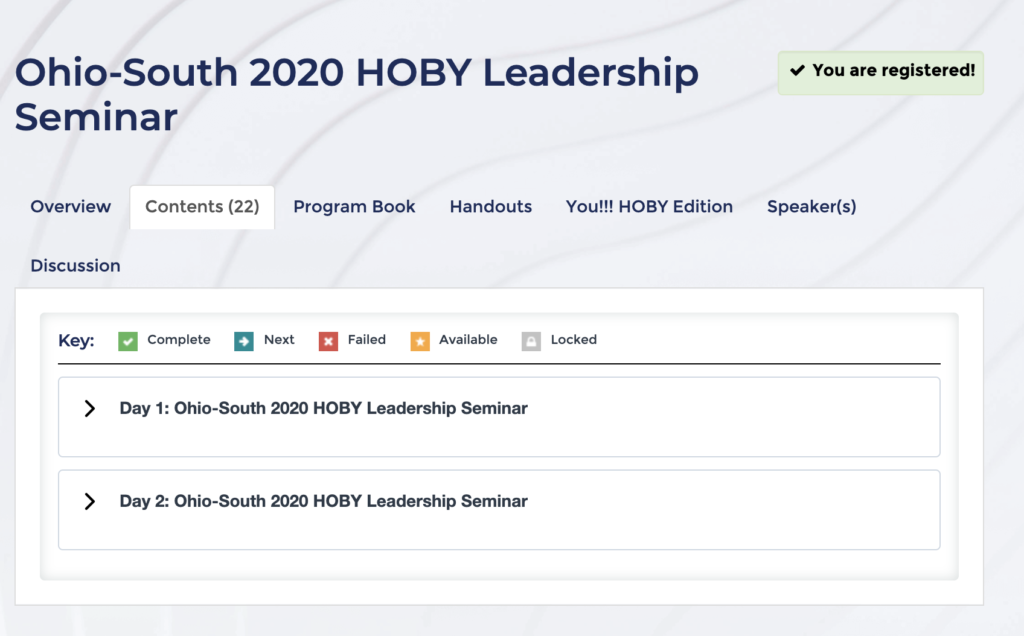1024x636 pixels.
Task: Click the Failed legend label
Action: (366, 340)
